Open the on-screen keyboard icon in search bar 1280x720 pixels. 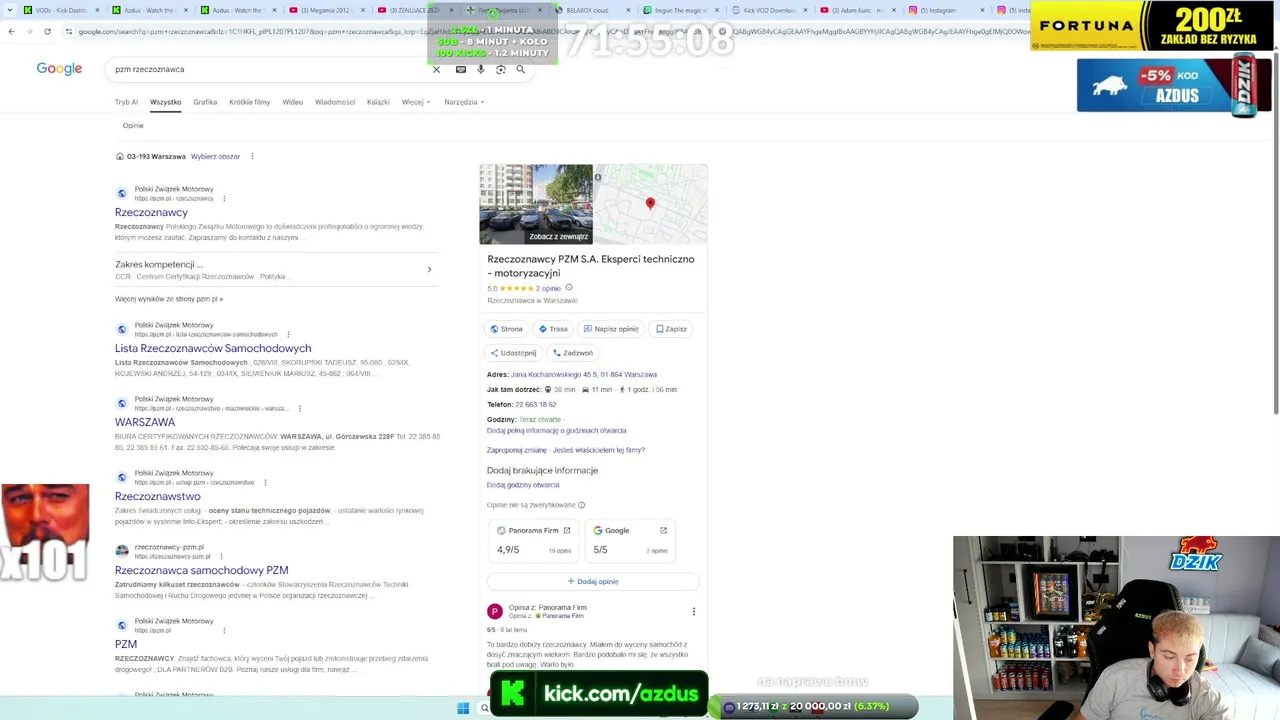[x=460, y=69]
